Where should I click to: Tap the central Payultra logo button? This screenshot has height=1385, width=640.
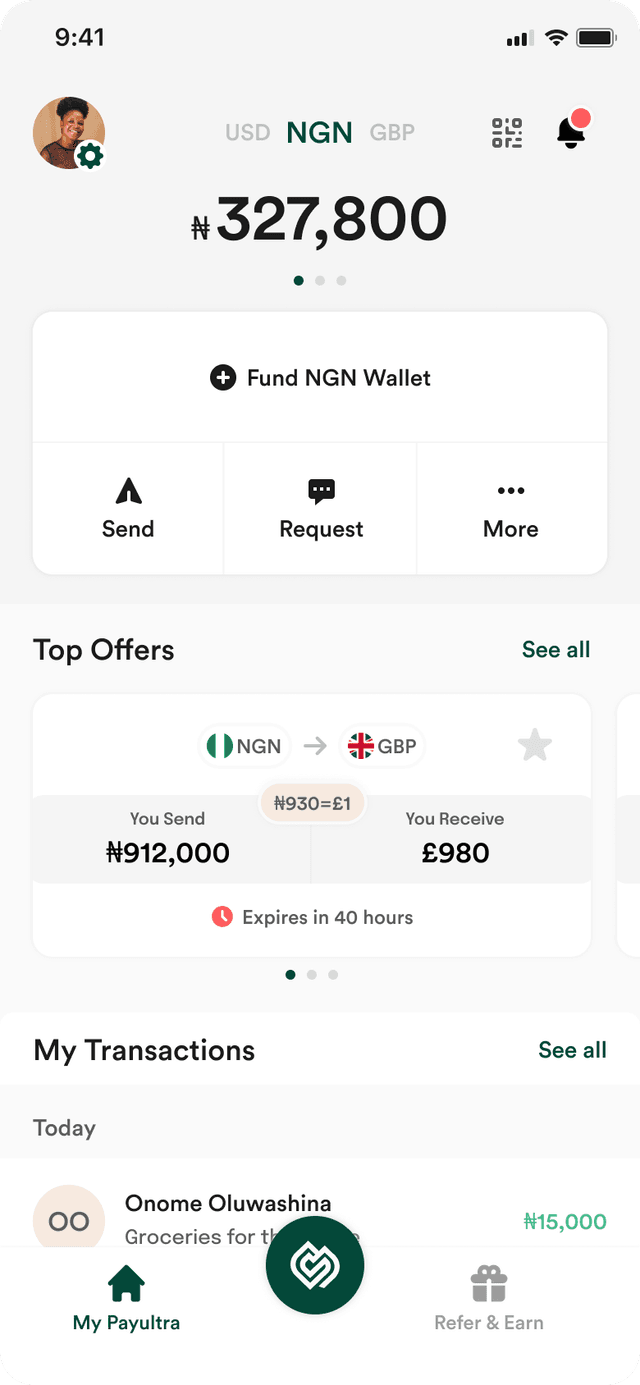click(x=315, y=1266)
